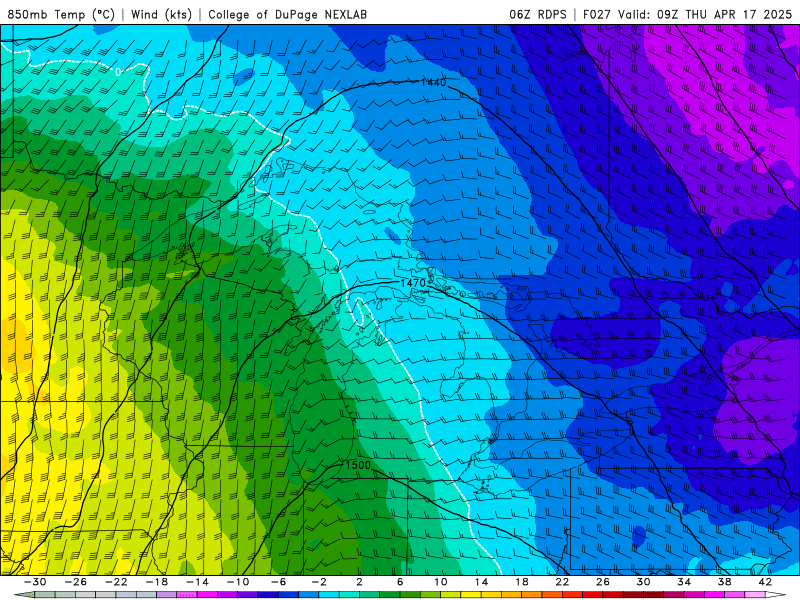
Task: Click the '06Z RDPS' model run label
Action: [538, 14]
